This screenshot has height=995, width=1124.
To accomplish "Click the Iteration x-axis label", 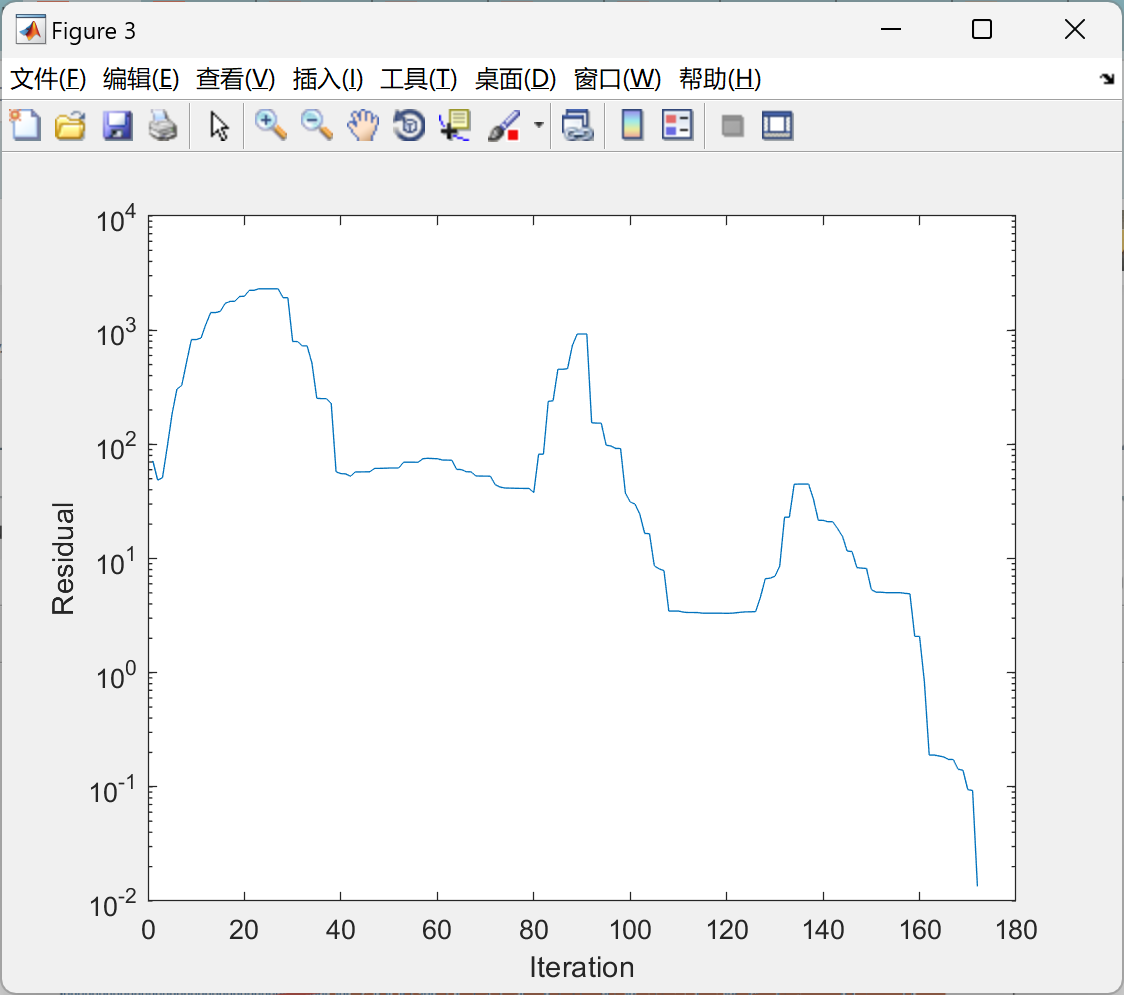I will click(x=581, y=967).
